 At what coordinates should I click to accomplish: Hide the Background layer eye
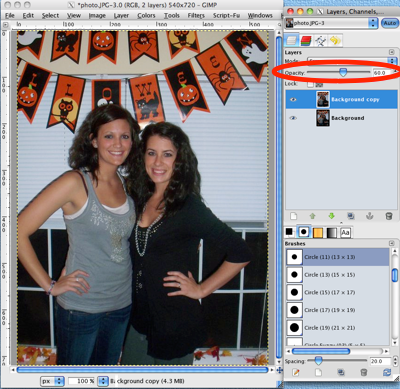pos(293,118)
